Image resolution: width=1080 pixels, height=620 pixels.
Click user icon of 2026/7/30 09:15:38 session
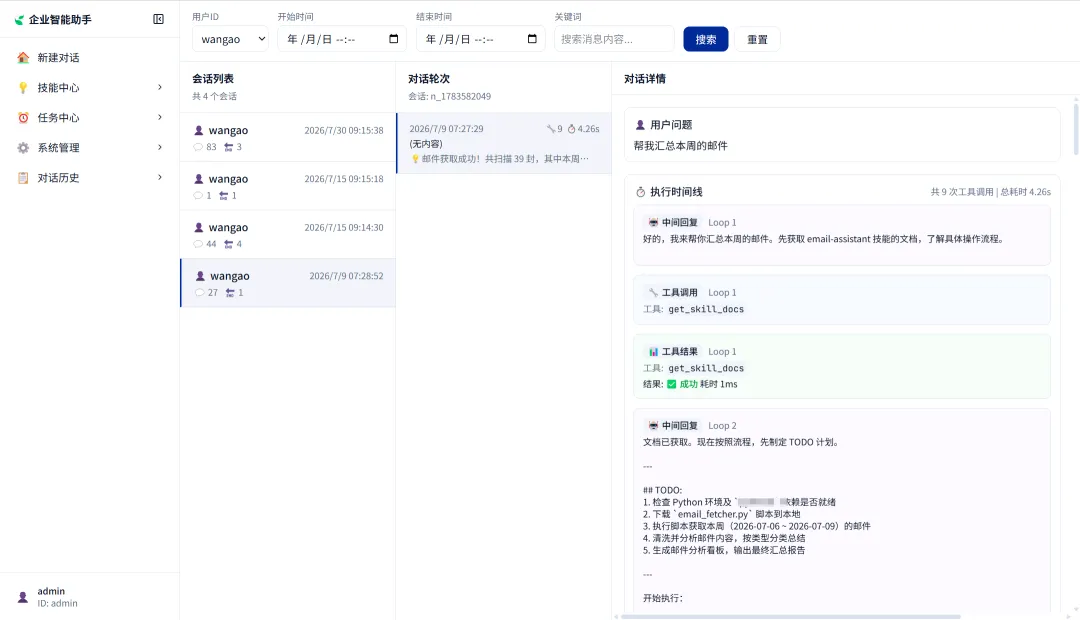tap(199, 130)
